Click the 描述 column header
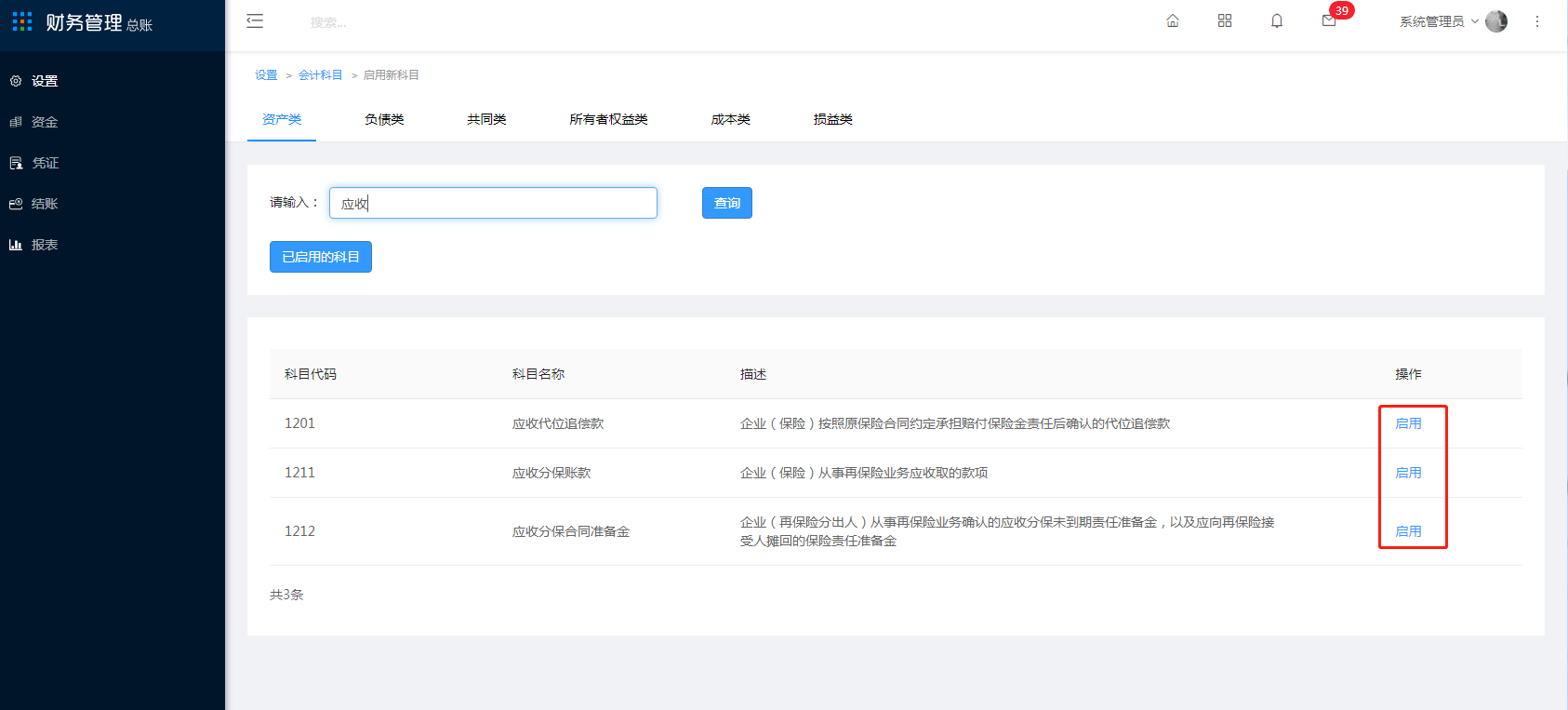 [x=753, y=374]
